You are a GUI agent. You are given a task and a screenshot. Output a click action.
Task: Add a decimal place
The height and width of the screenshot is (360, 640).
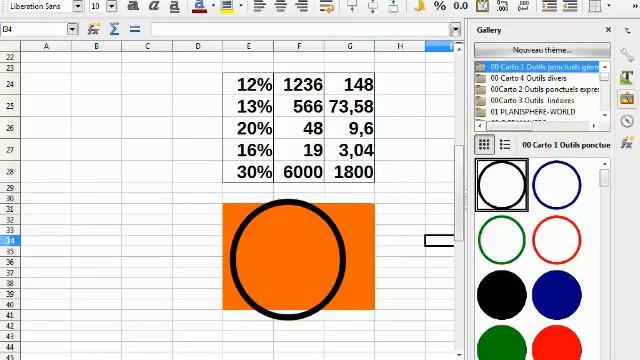(502, 6)
